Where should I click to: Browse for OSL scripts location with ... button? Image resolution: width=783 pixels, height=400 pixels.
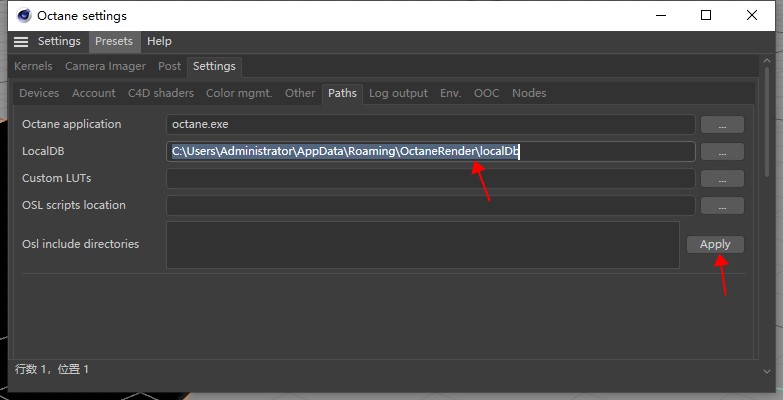[722, 206]
